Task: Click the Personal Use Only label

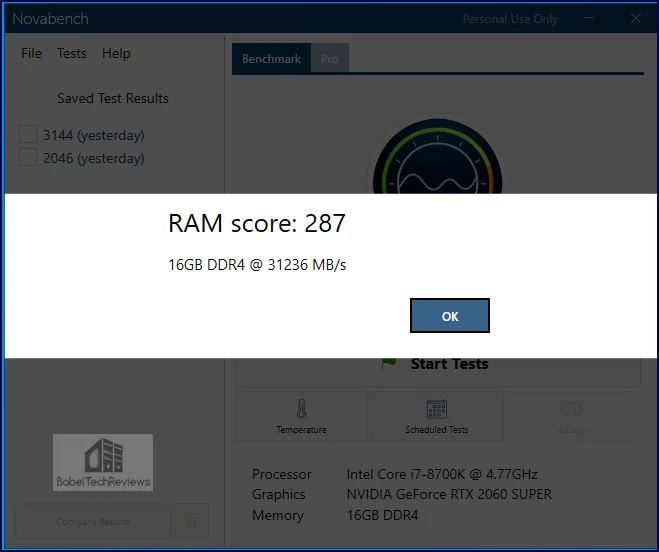Action: [x=510, y=19]
